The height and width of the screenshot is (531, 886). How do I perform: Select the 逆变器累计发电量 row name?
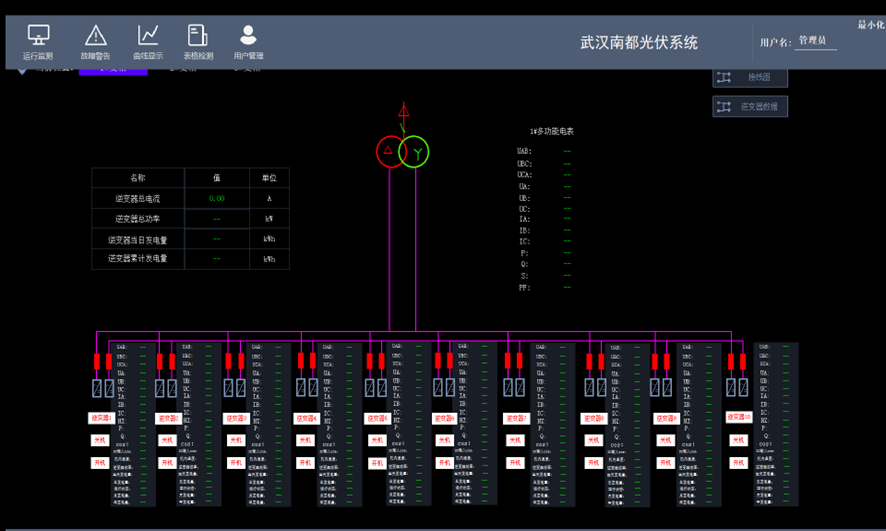click(138, 259)
